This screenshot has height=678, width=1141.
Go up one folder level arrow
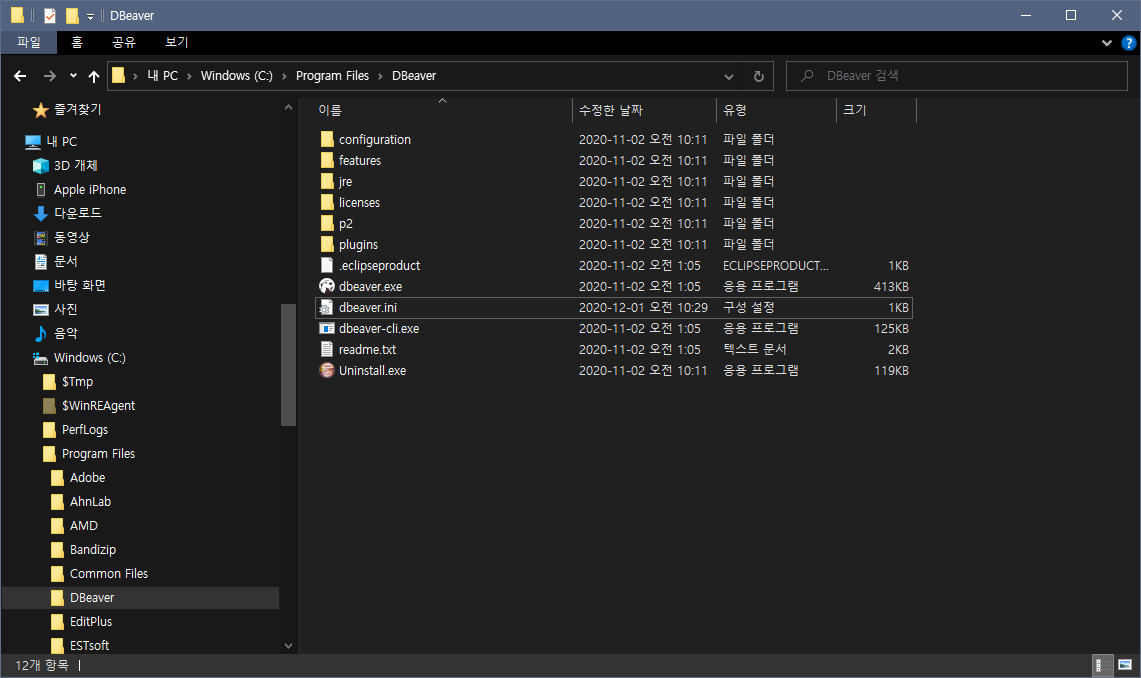[x=94, y=76]
